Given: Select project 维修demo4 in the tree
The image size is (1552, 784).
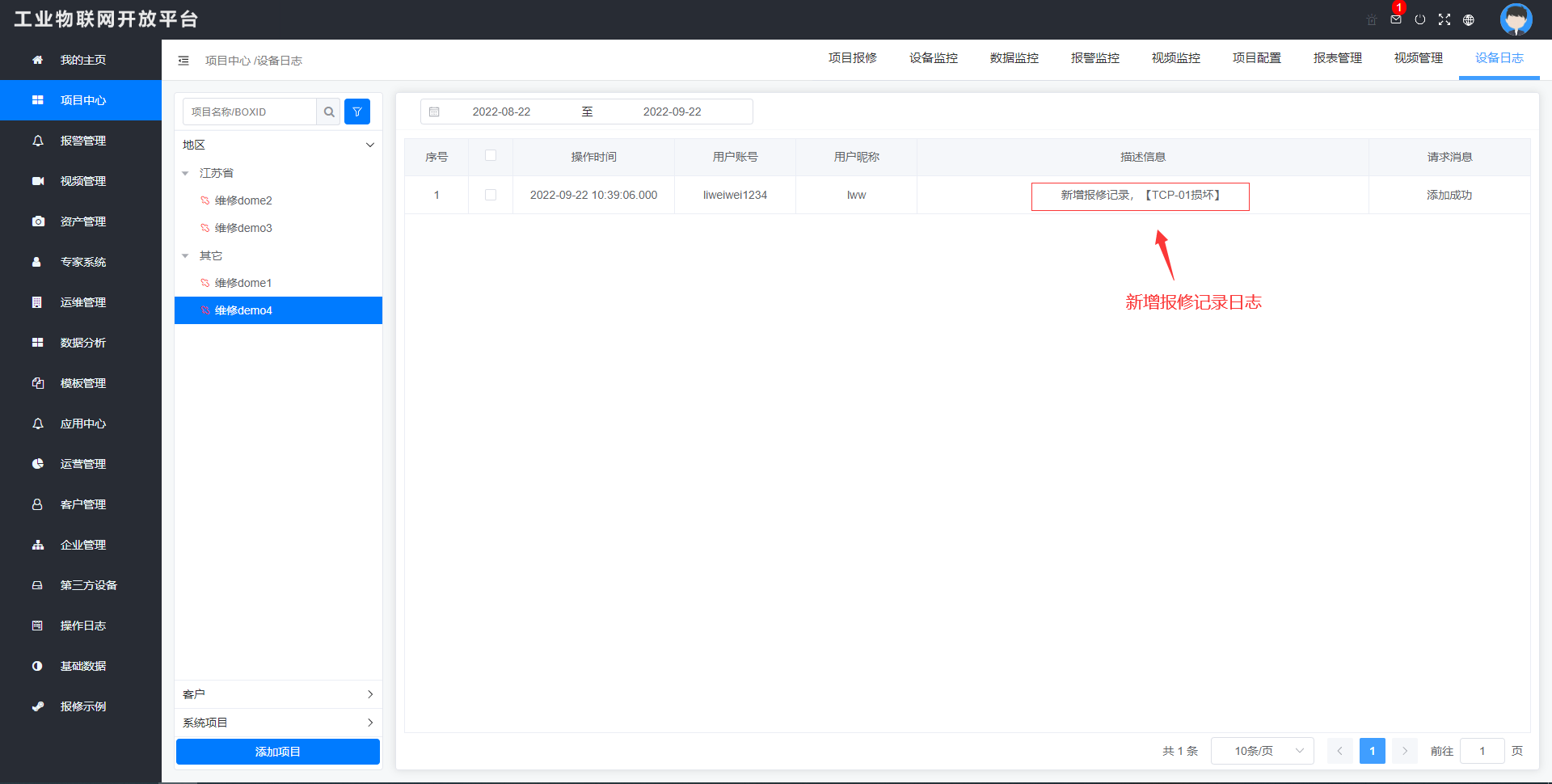Looking at the screenshot, I should tap(278, 310).
